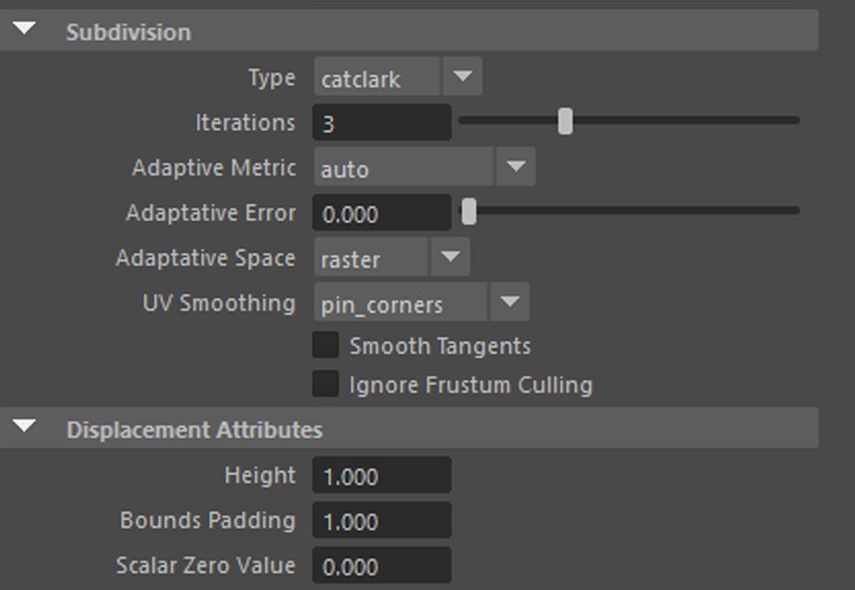Viewport: 855px width, 590px height.
Task: Click the Smooth Tangents label text
Action: [x=440, y=346]
